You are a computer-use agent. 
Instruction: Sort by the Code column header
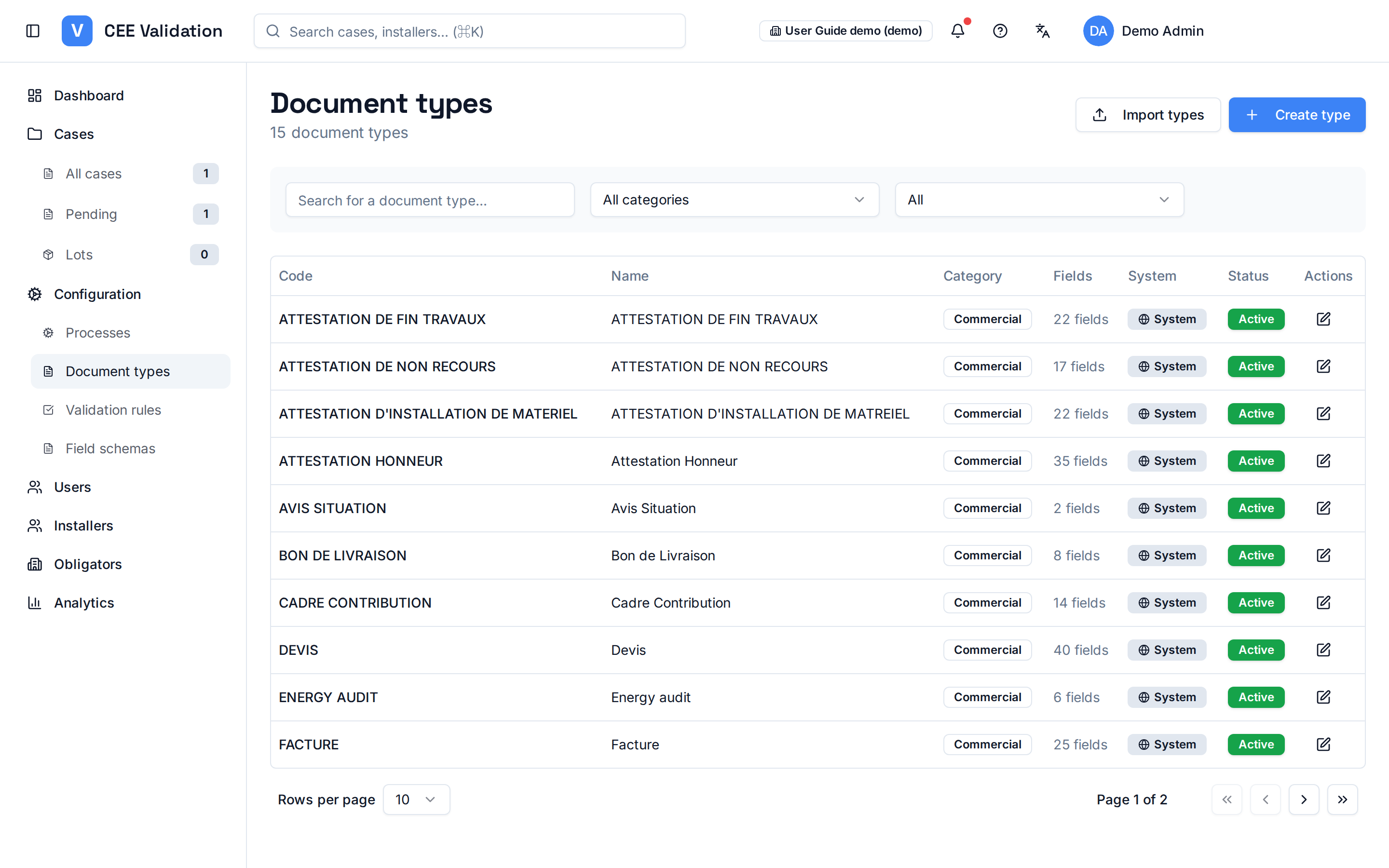(x=296, y=276)
